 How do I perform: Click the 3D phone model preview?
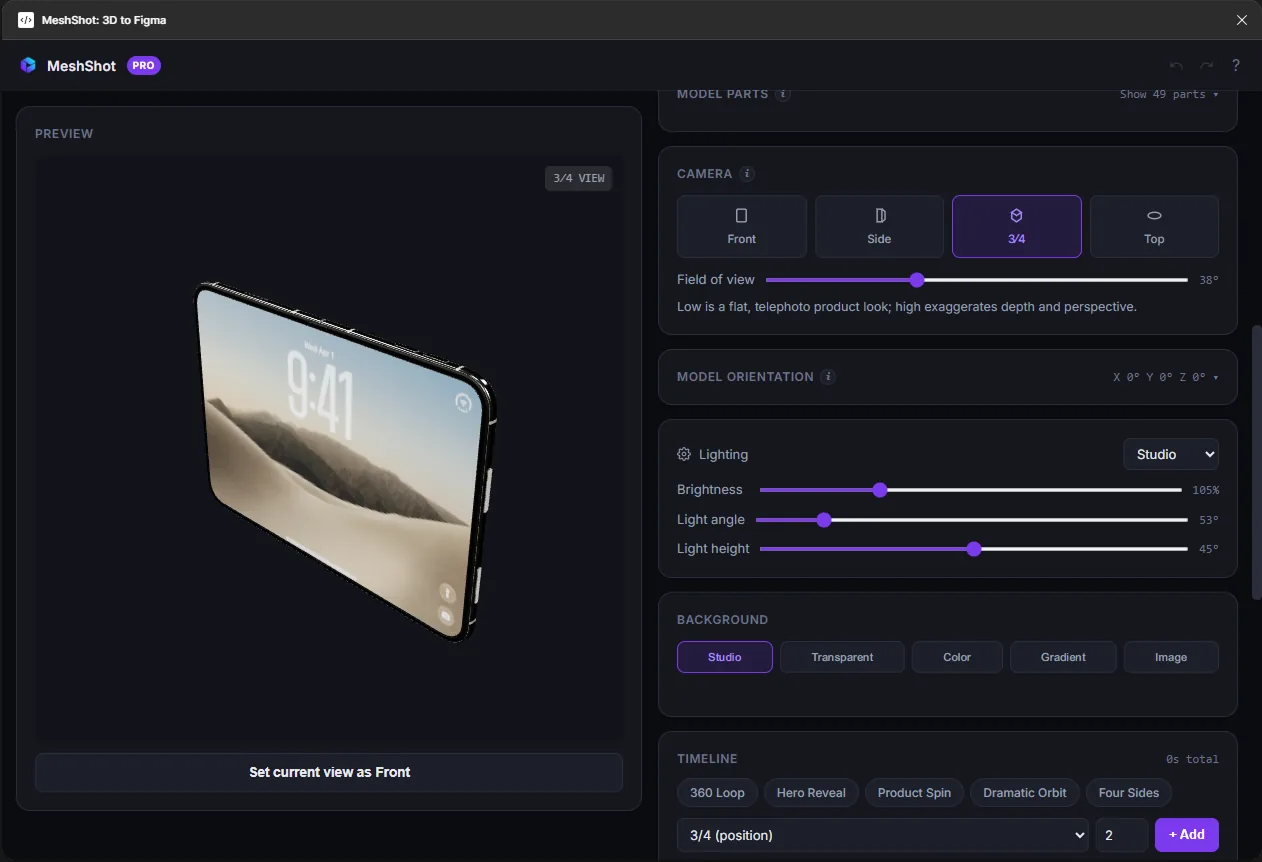tap(345, 460)
